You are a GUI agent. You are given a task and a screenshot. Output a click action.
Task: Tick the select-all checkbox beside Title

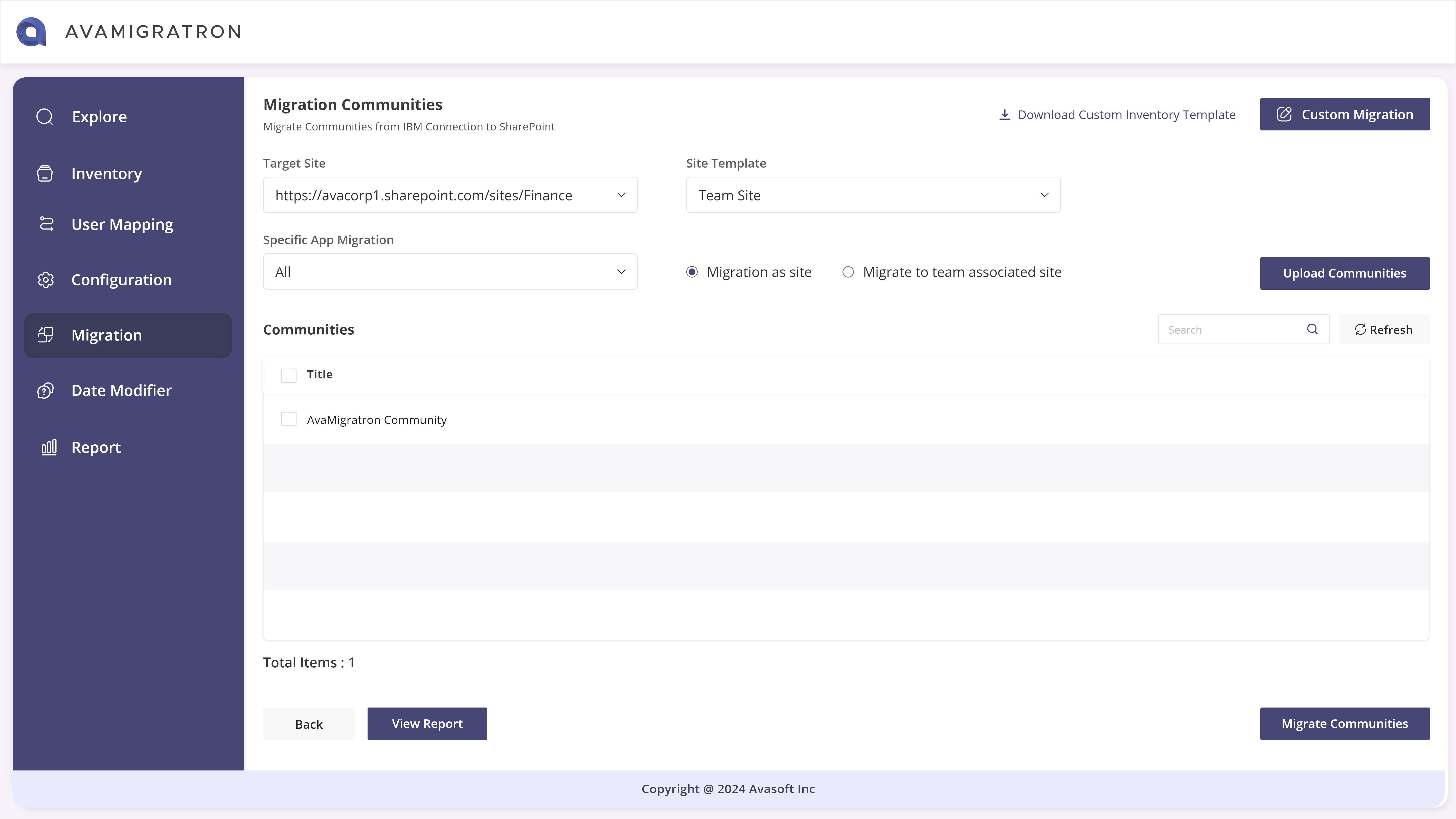pyautogui.click(x=289, y=375)
